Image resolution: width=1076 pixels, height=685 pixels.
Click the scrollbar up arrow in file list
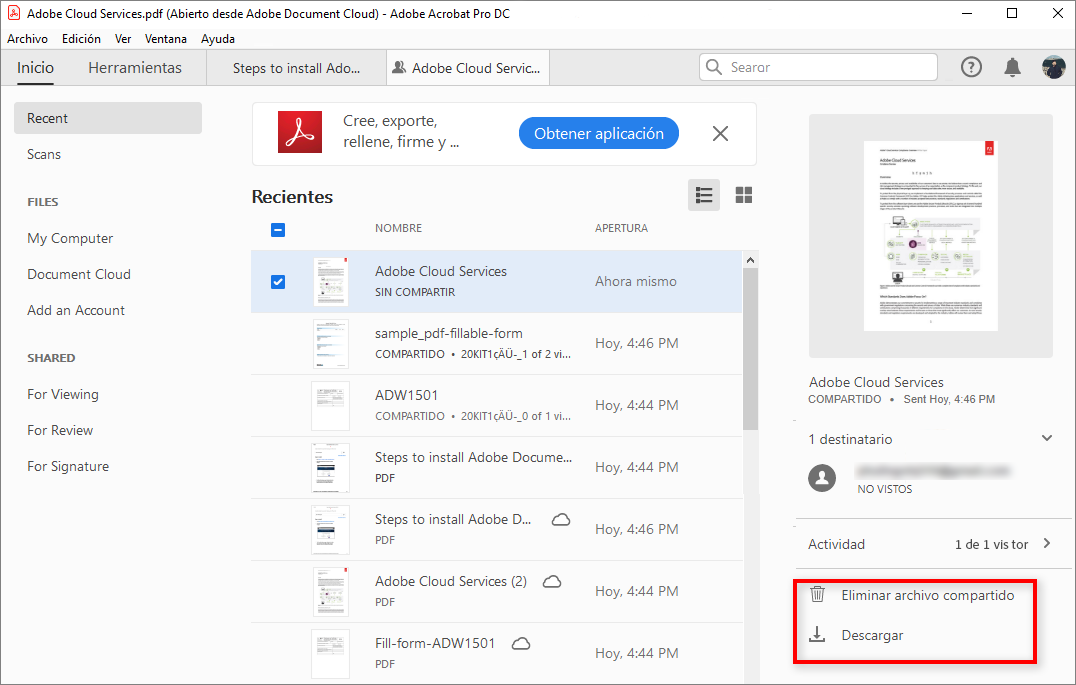[x=751, y=260]
